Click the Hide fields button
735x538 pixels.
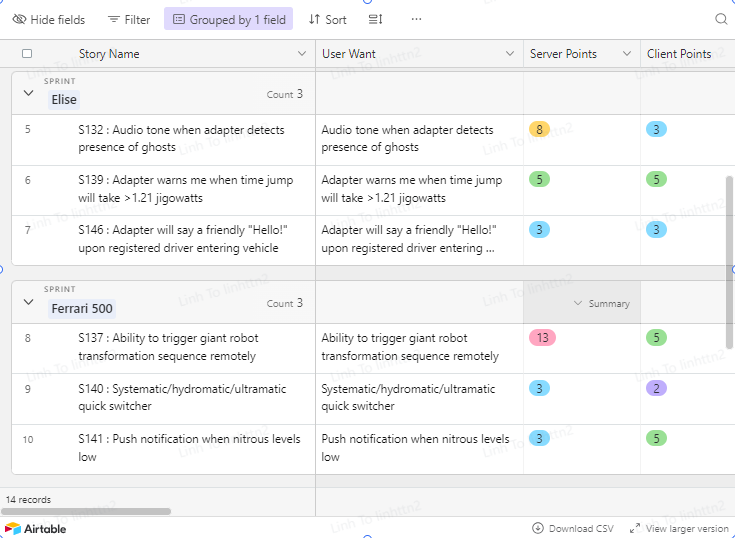[49, 19]
